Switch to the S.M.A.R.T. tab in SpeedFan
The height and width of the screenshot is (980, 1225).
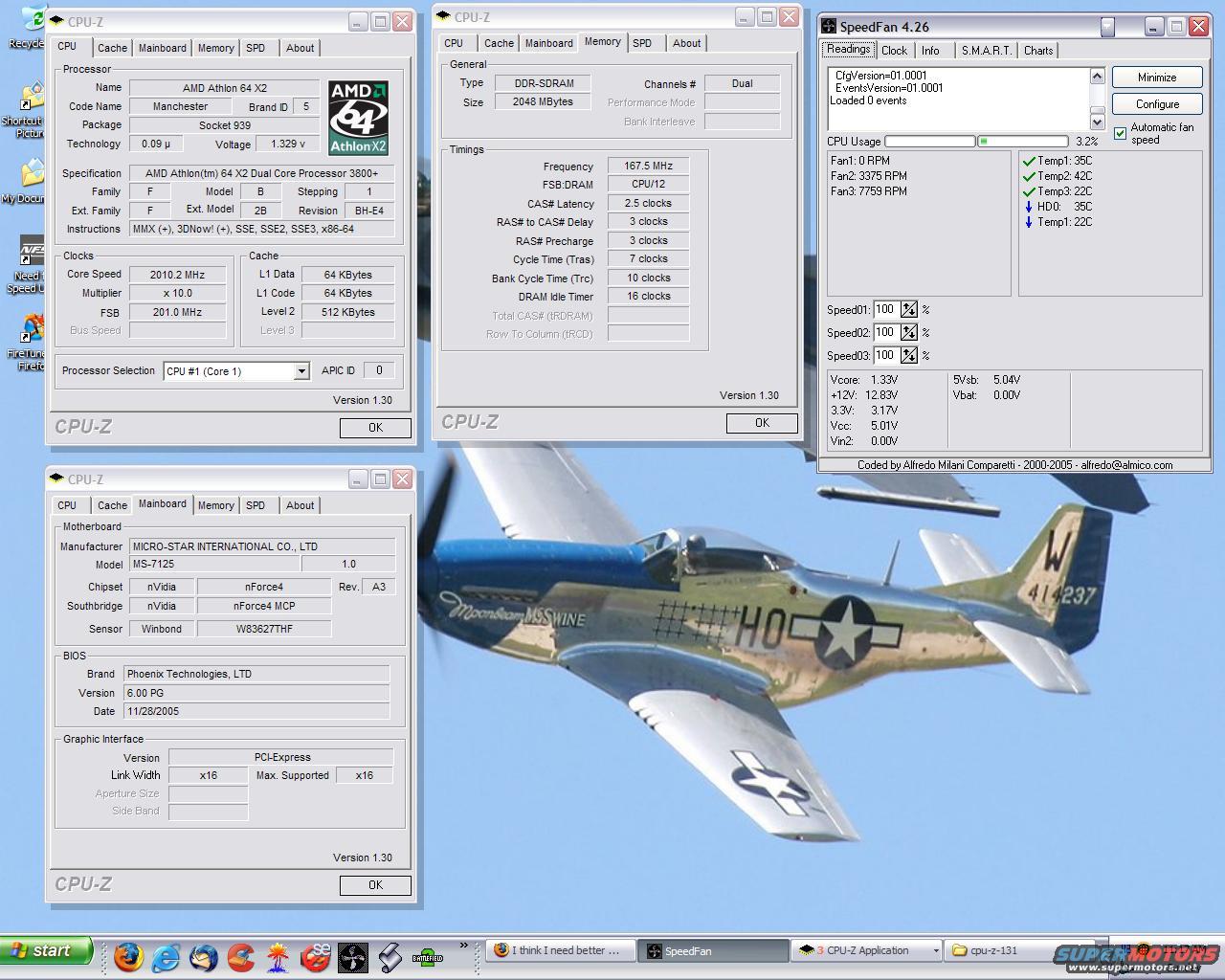point(985,51)
